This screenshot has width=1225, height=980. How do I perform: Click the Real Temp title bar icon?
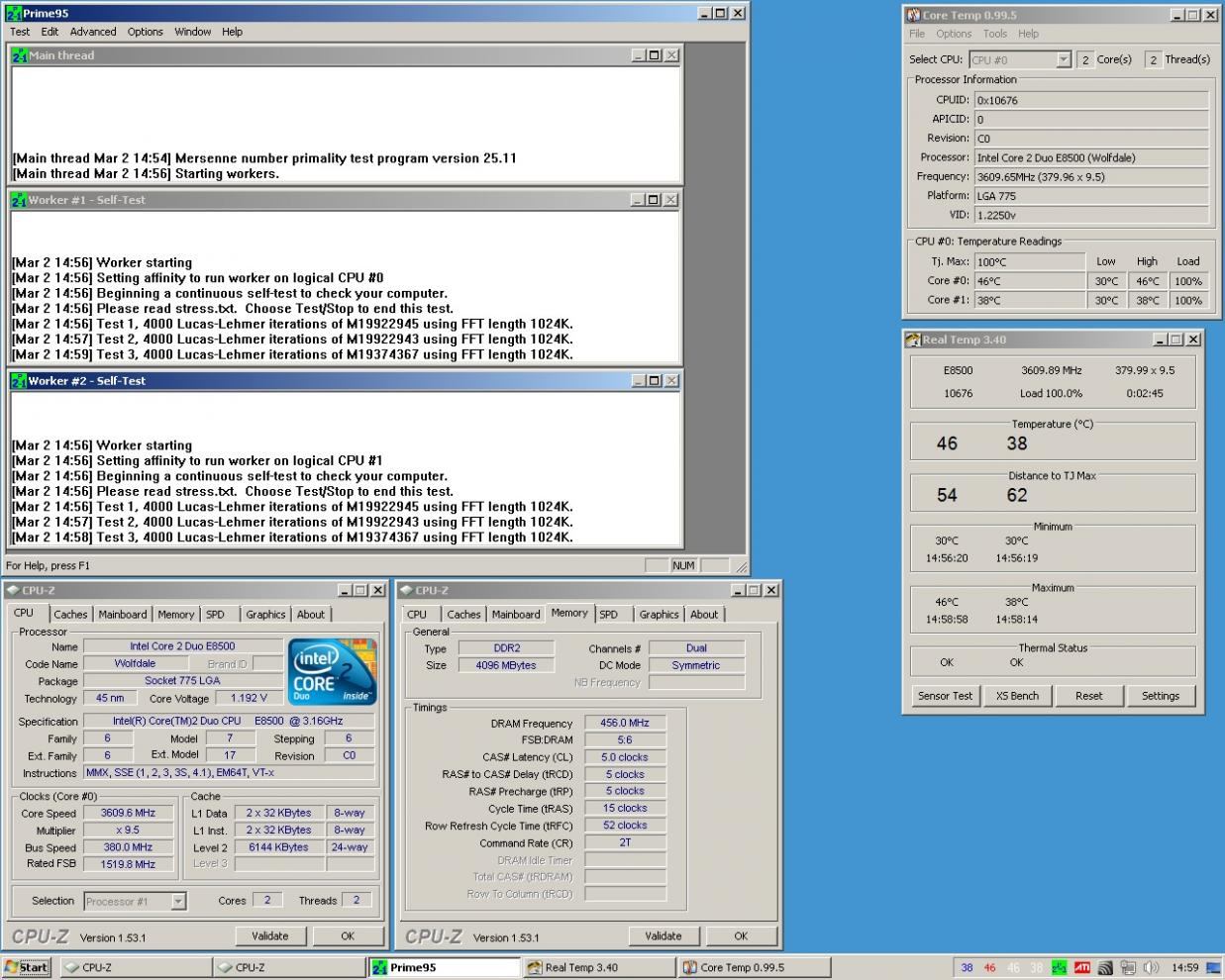[913, 340]
